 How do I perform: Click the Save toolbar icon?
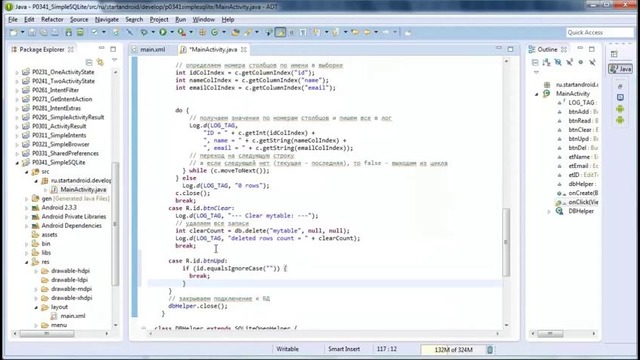32,32
